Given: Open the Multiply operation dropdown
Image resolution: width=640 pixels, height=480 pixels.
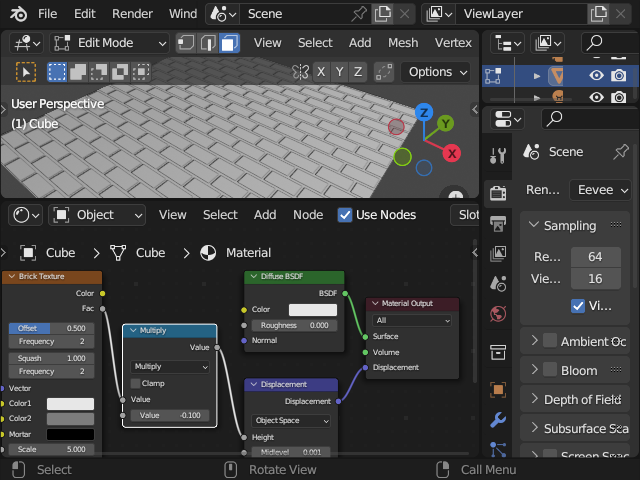Looking at the screenshot, I should pos(170,367).
